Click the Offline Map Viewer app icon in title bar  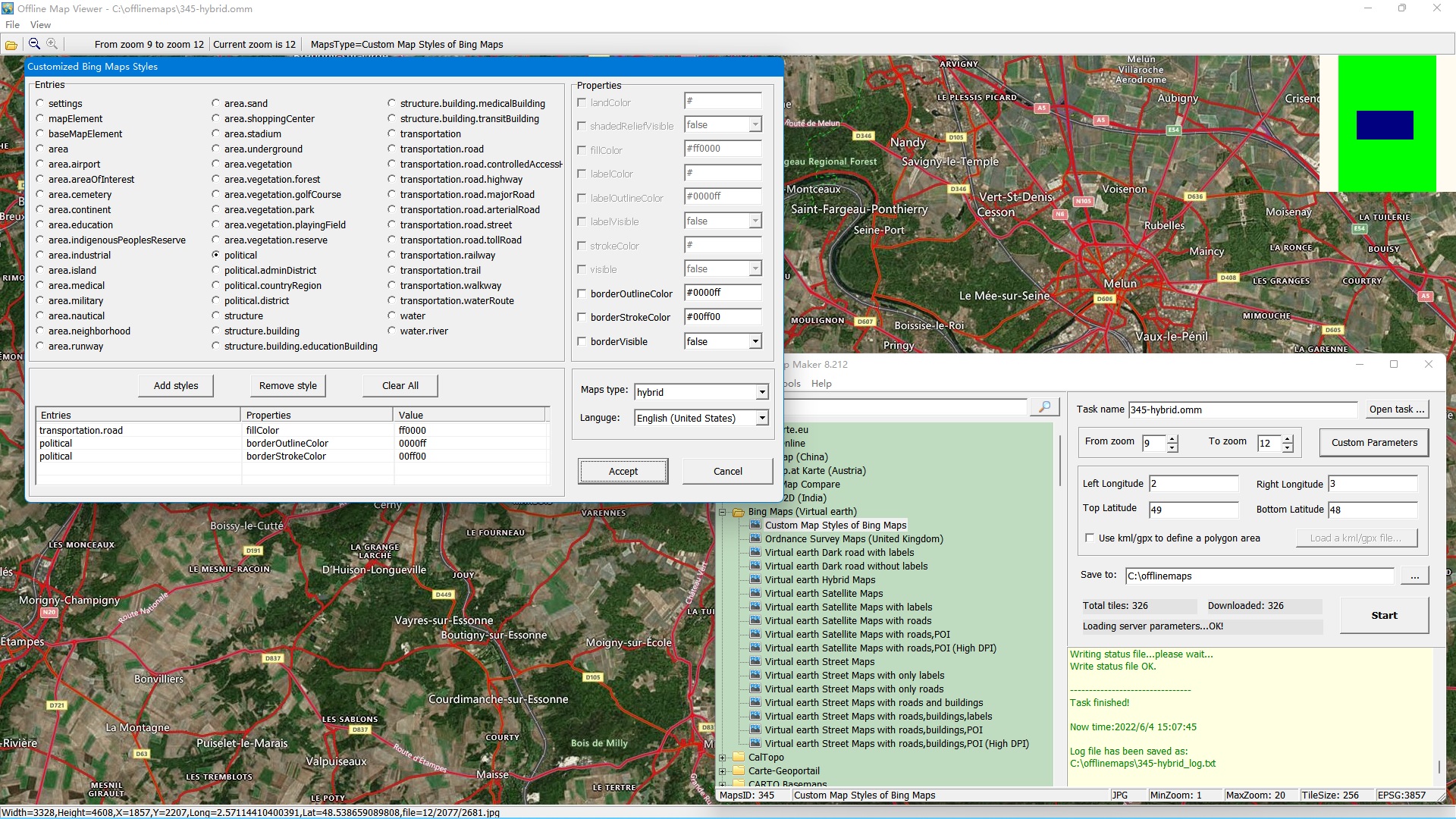[x=8, y=8]
